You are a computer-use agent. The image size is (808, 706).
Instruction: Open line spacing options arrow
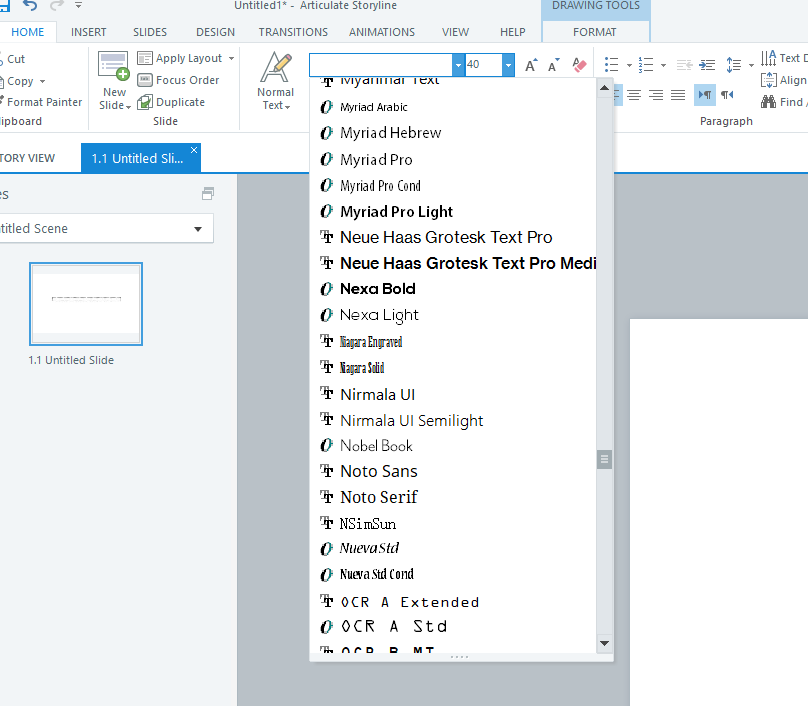tap(751, 65)
